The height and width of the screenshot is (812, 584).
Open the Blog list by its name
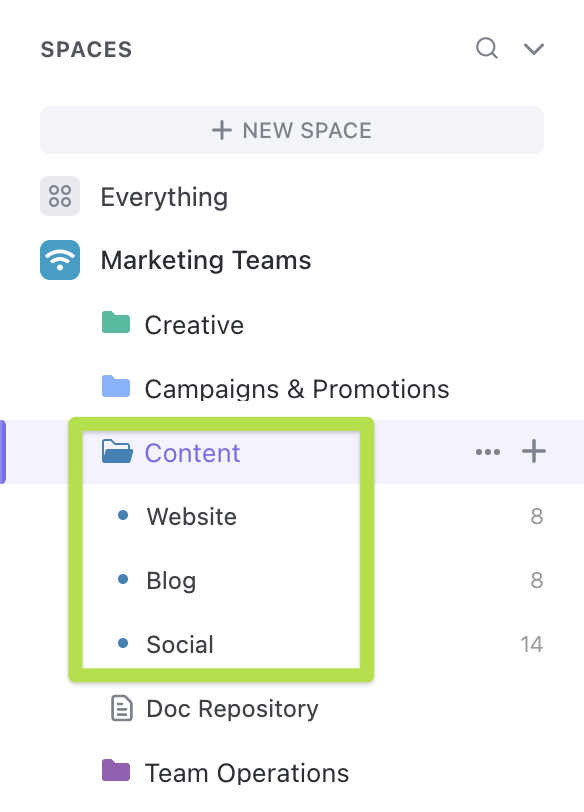[x=171, y=580]
